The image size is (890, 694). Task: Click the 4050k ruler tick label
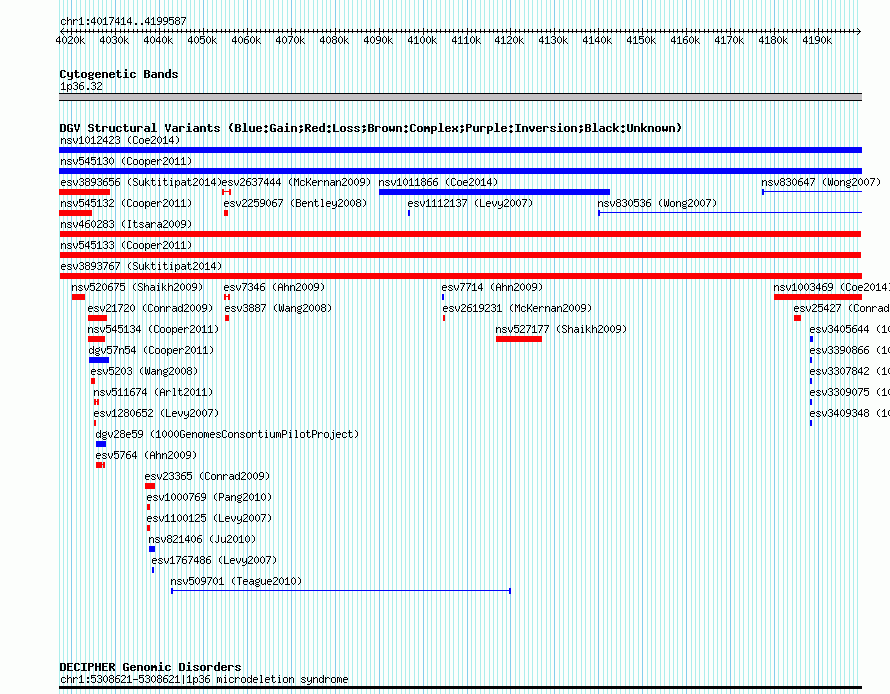(x=202, y=40)
